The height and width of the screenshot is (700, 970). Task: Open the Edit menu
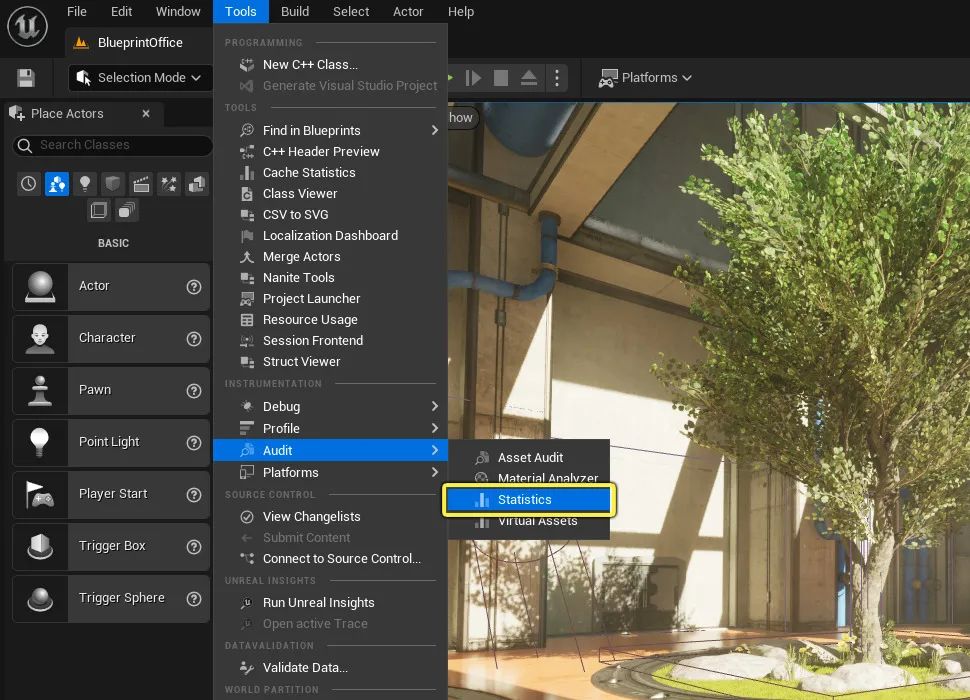click(x=121, y=12)
